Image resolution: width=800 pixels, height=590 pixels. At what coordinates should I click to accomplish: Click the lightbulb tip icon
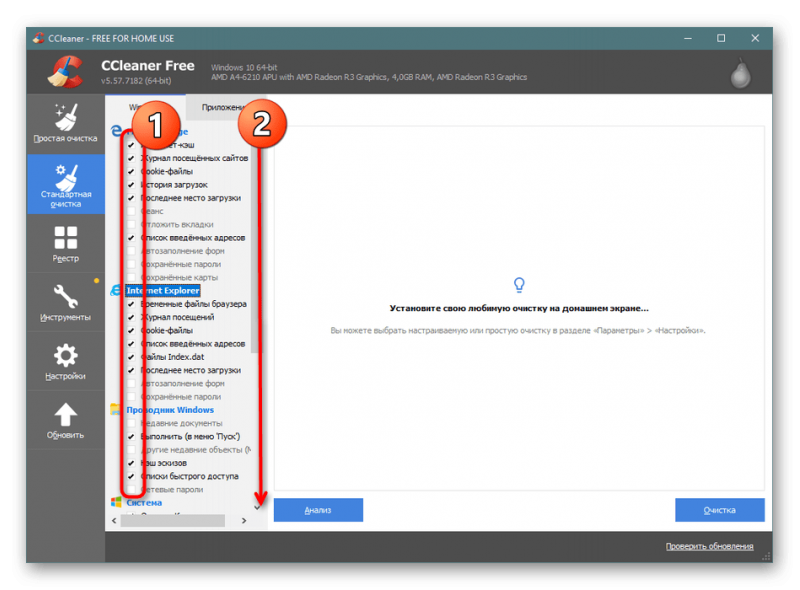519,285
